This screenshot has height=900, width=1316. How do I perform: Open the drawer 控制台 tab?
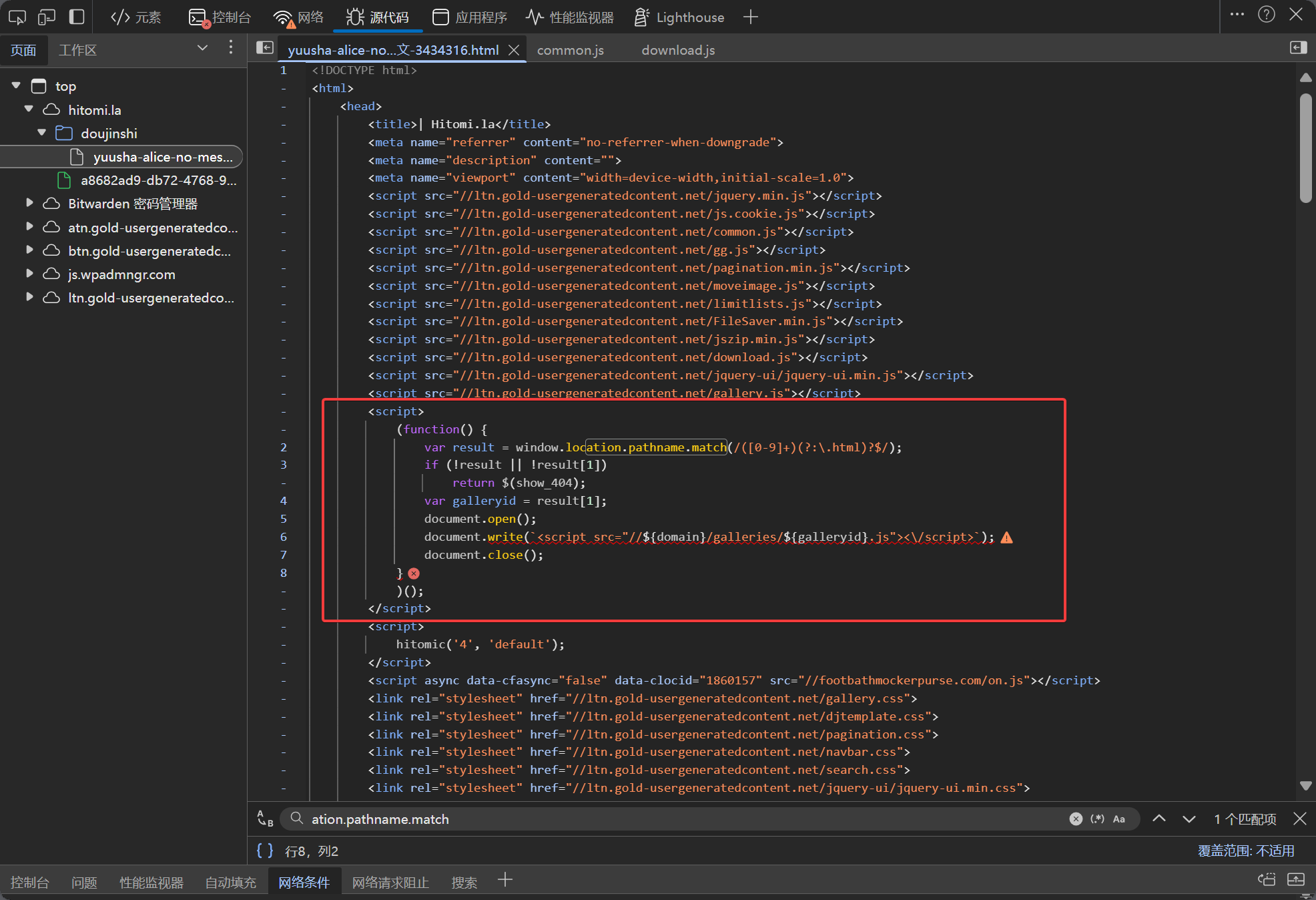[x=30, y=883]
